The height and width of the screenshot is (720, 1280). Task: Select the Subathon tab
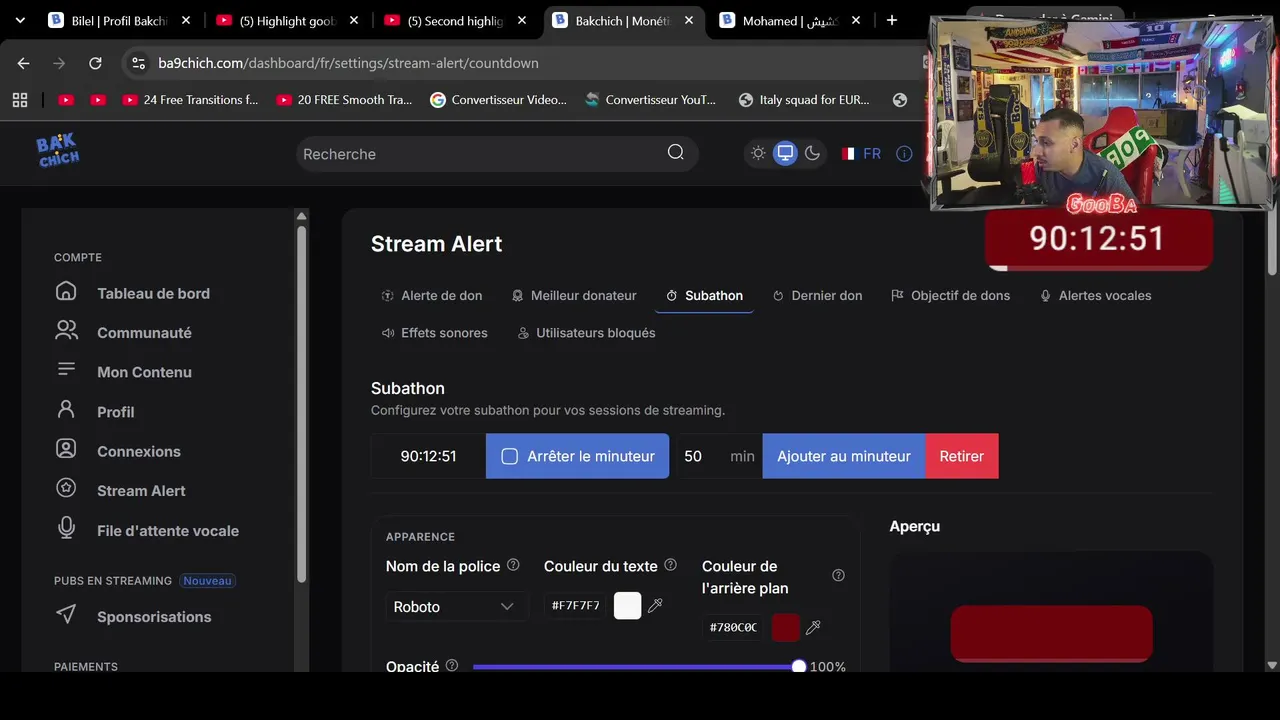[x=705, y=296]
